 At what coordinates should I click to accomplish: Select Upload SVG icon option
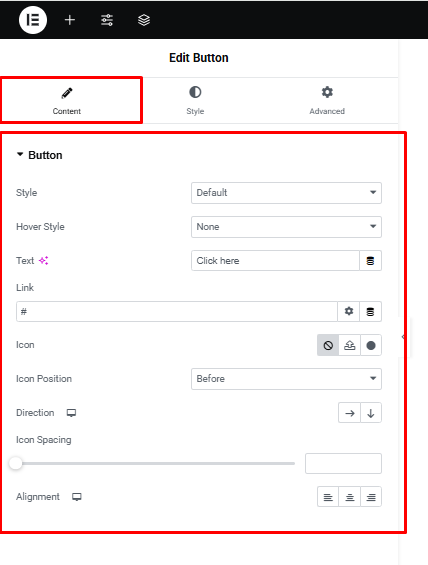349,345
